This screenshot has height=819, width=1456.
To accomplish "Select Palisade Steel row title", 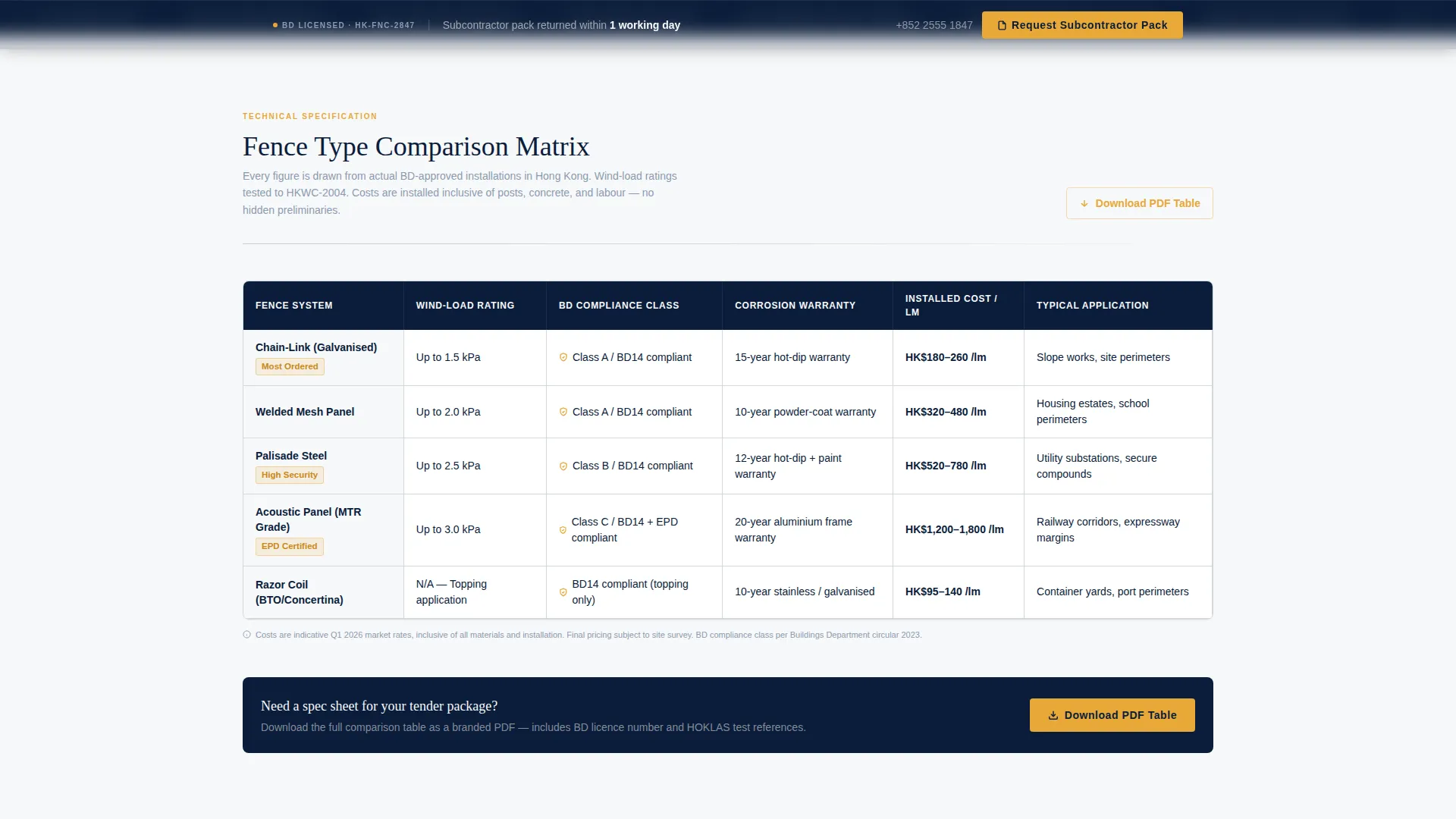I will 291,456.
